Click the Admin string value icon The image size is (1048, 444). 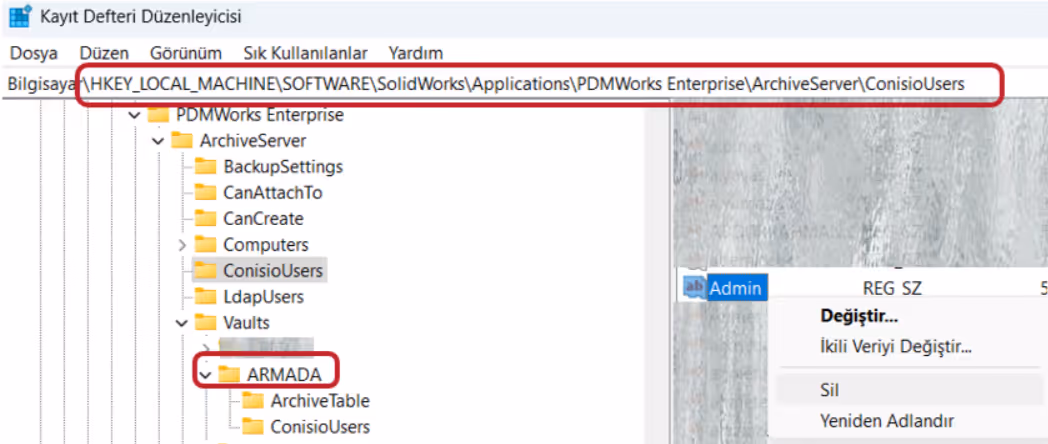694,288
